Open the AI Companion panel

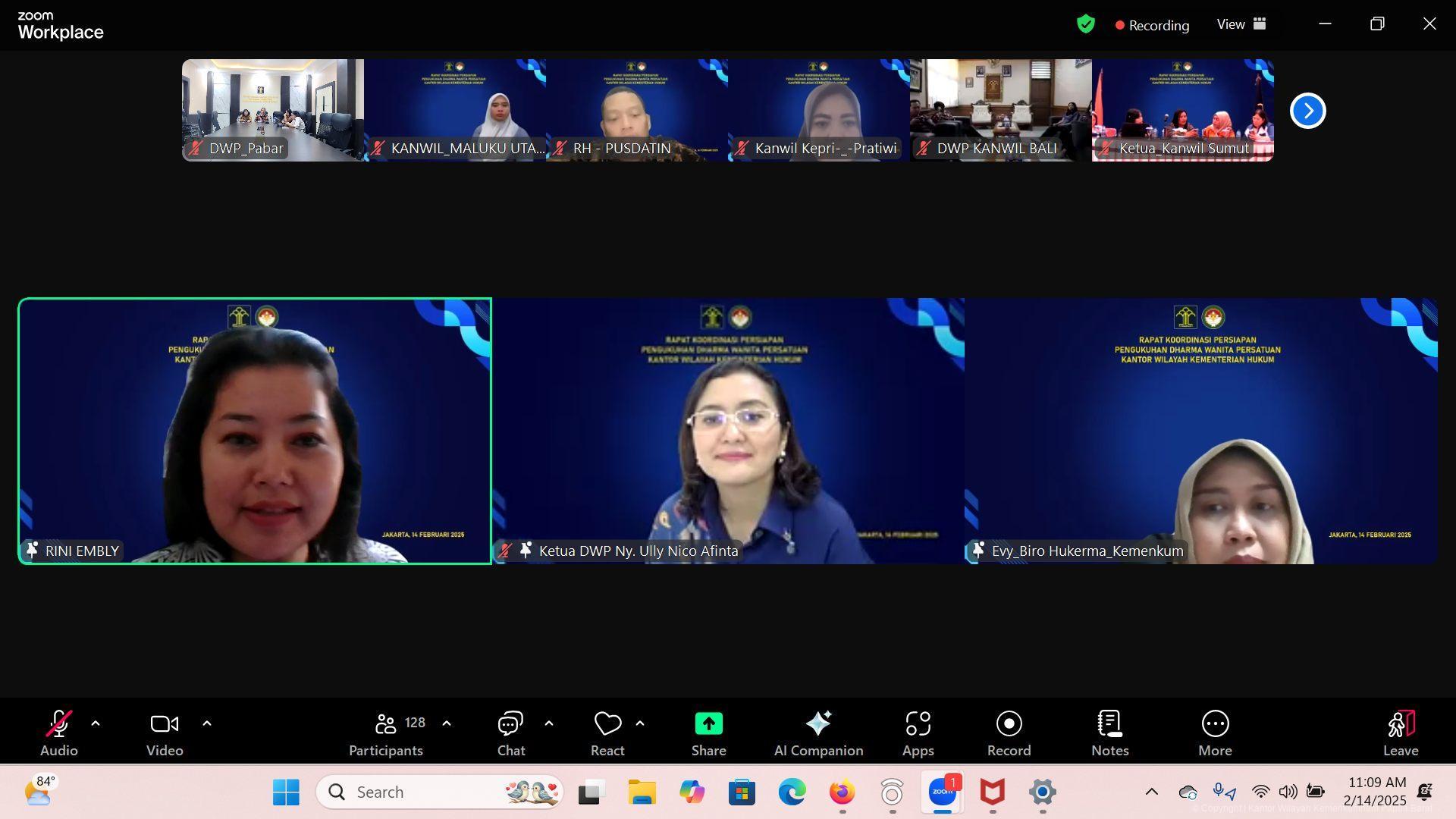tap(818, 733)
